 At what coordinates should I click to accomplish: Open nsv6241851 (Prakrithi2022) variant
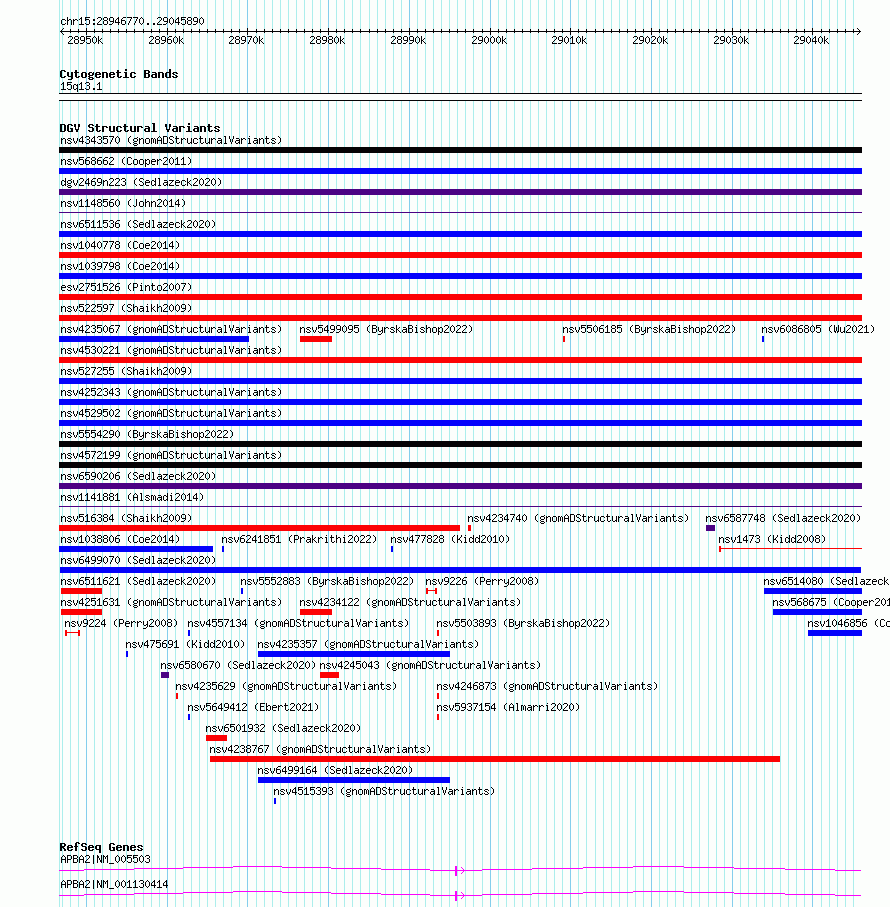299,539
